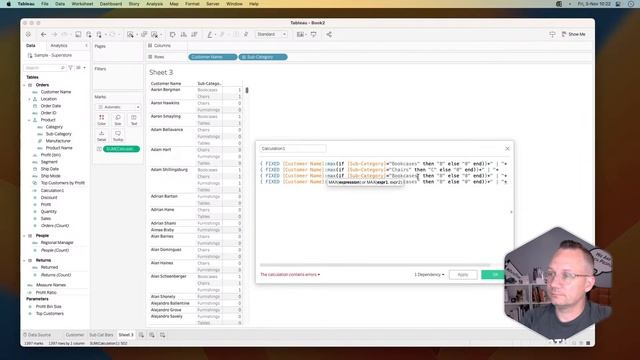The height and width of the screenshot is (360, 640).
Task: Click the filter fields funnel icon
Action: [71, 68]
